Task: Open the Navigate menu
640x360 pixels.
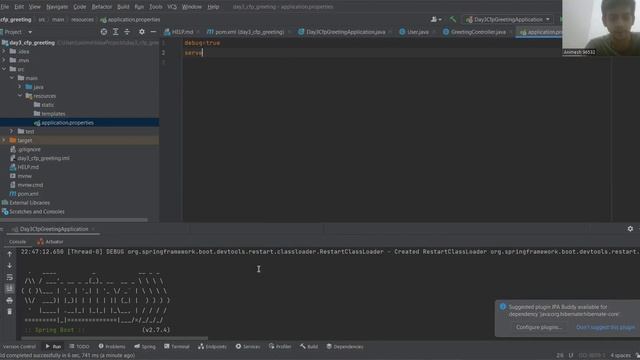Action: pos(57,7)
